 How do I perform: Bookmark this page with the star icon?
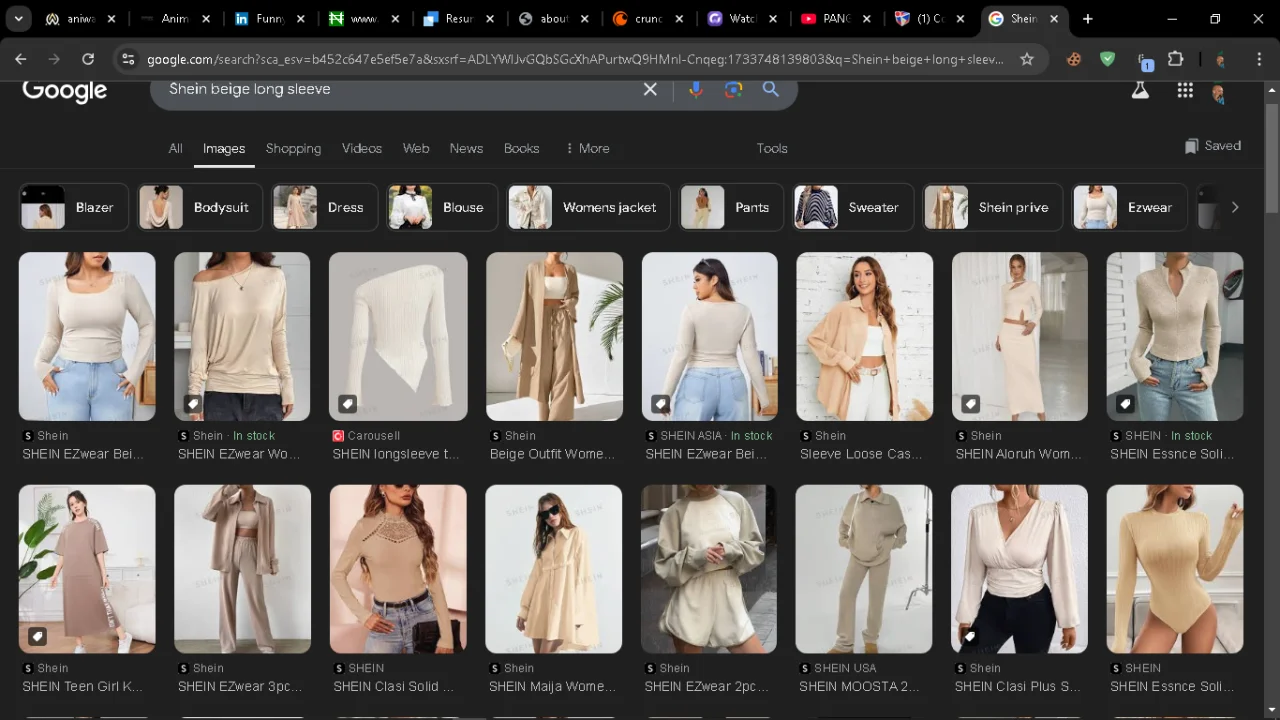click(1027, 59)
